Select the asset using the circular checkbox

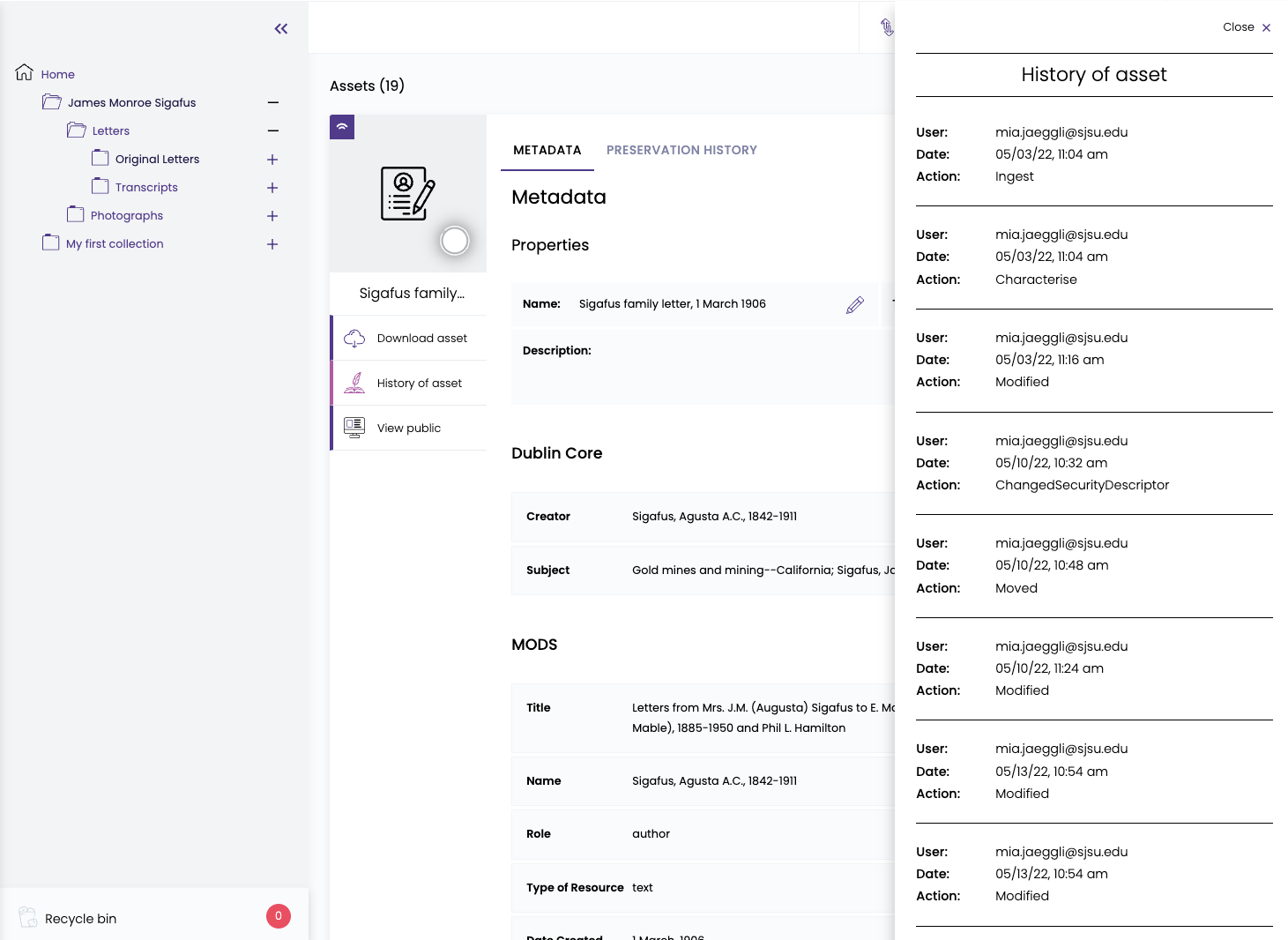(455, 240)
